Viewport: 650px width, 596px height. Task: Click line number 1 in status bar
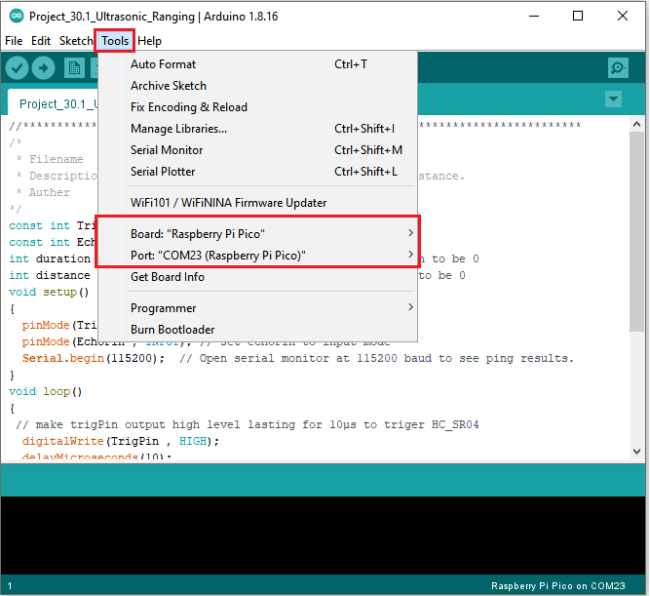click(x=10, y=586)
